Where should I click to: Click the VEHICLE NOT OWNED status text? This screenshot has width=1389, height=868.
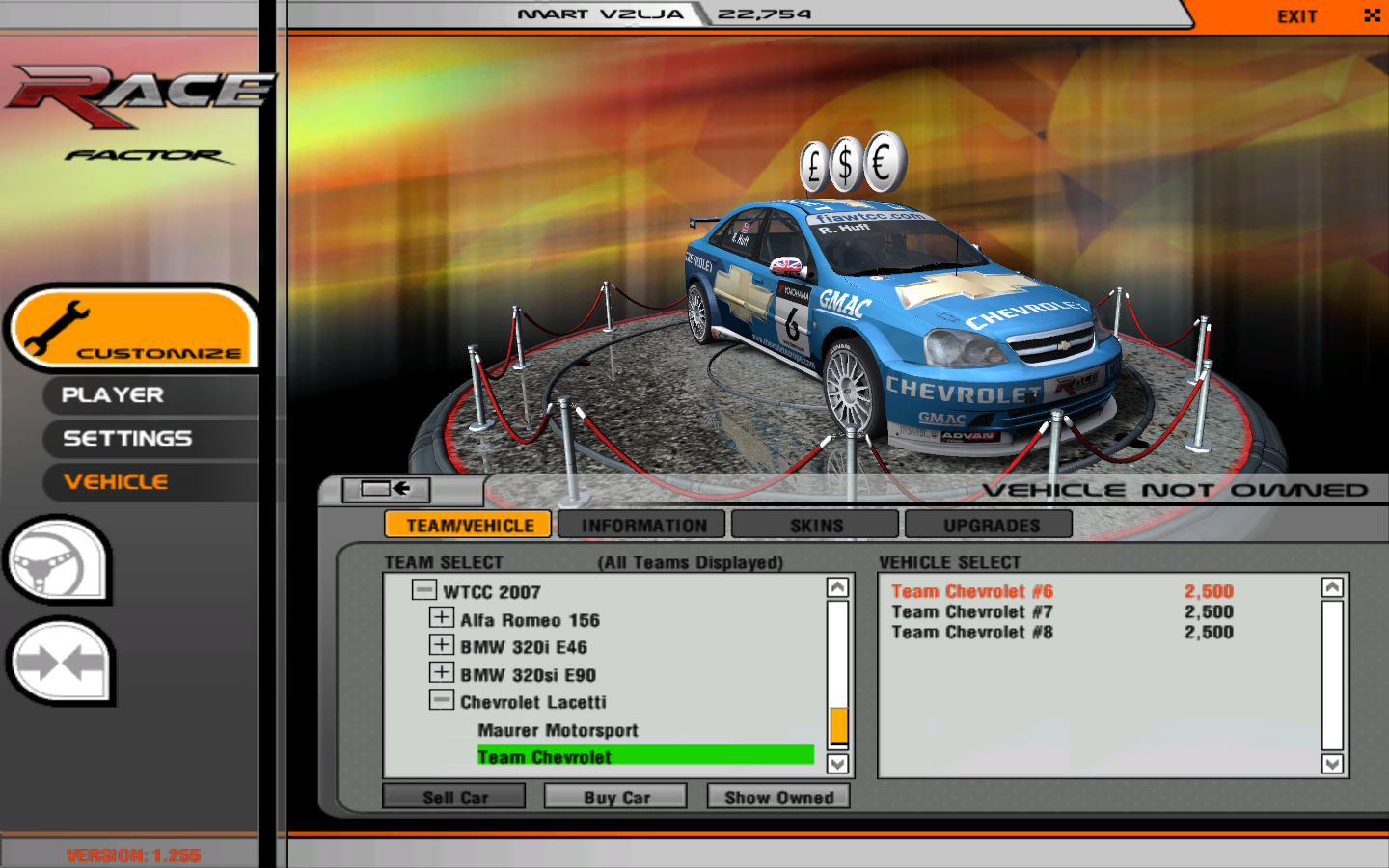click(x=1175, y=490)
